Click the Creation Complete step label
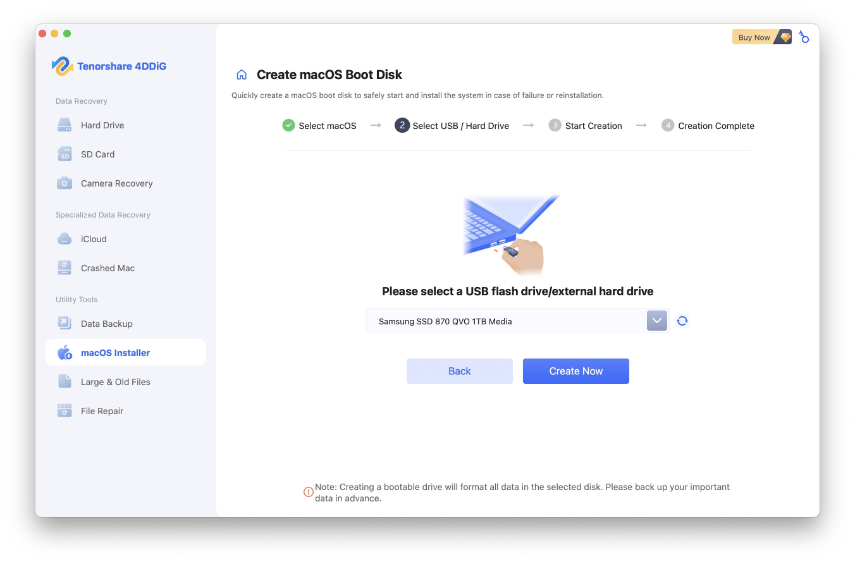855x564 pixels. tap(716, 126)
